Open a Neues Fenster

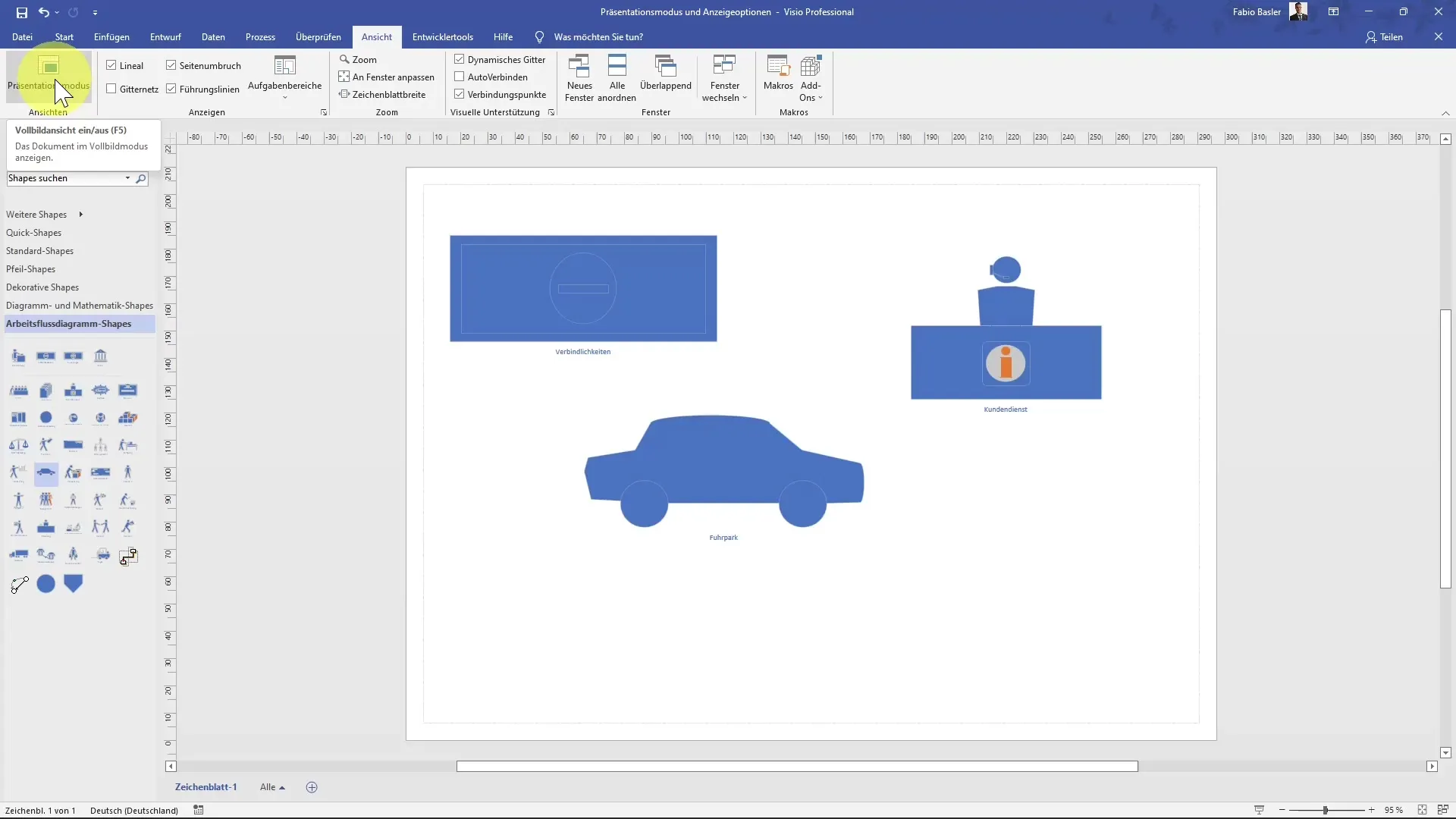coord(579,78)
